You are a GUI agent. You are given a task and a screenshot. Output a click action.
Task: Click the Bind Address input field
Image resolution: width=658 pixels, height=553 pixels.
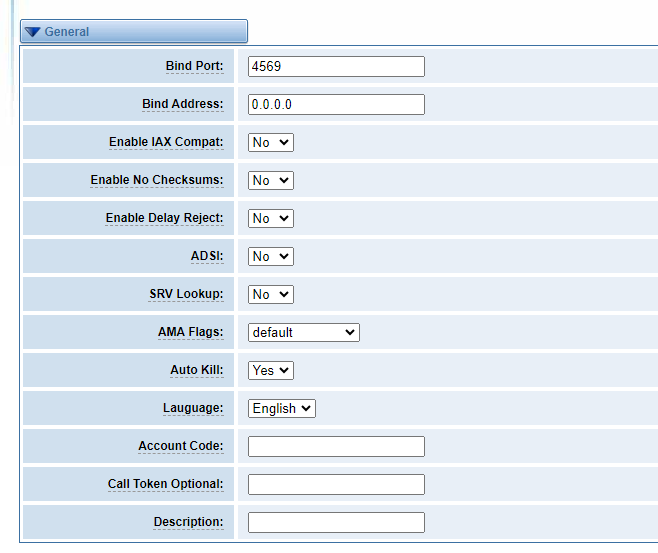click(336, 104)
